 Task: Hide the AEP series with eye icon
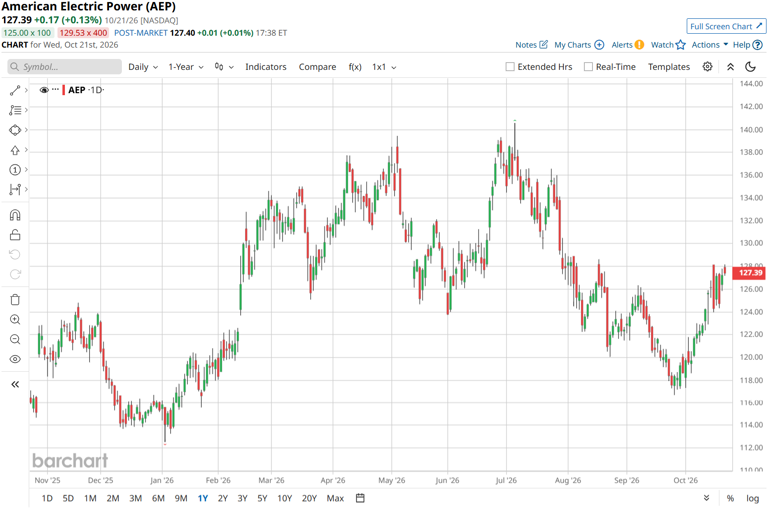coord(44,90)
